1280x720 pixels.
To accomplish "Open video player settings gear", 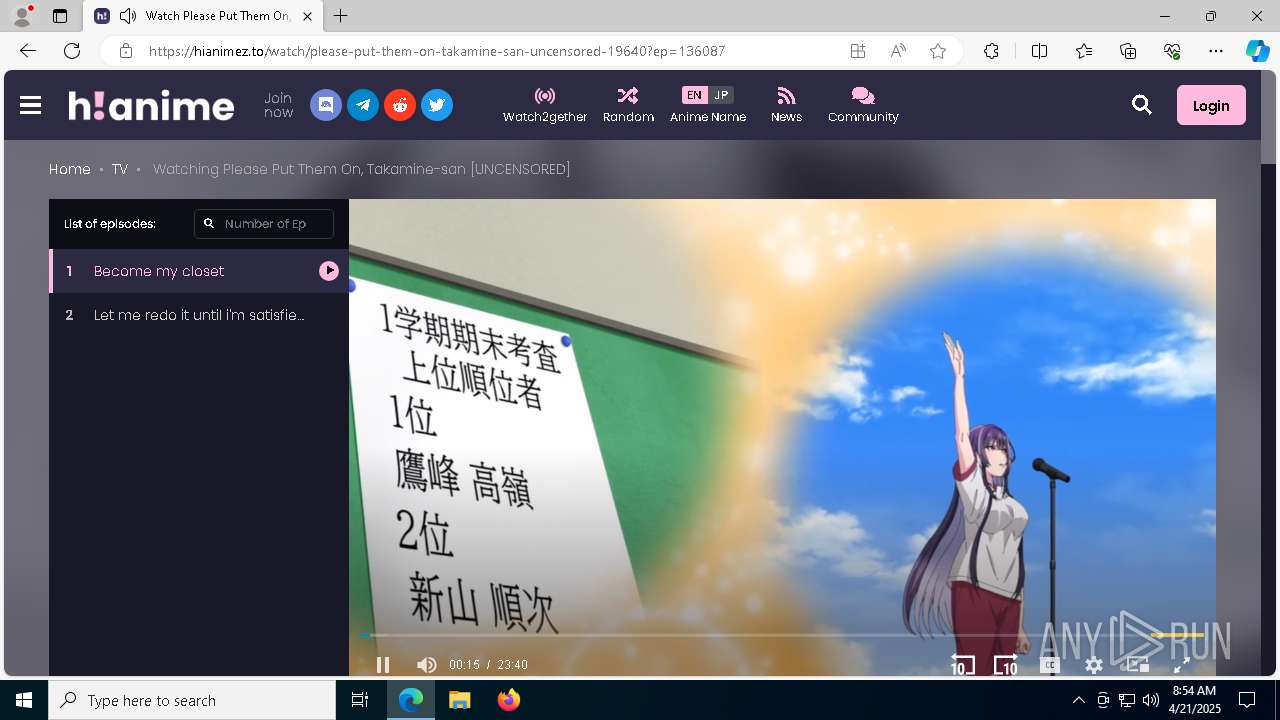I will point(1094,665).
